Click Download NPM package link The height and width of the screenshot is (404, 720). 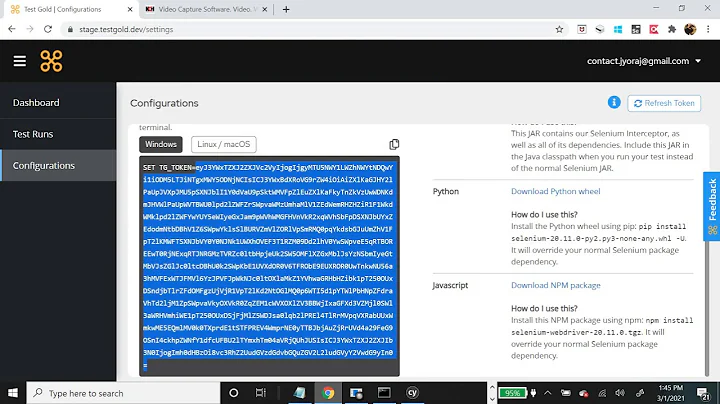point(556,285)
